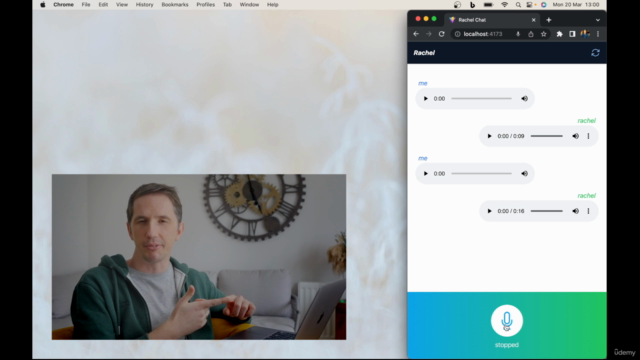Play Rachel's 0:09 audio reply
This screenshot has height=360, width=640.
tap(489, 136)
